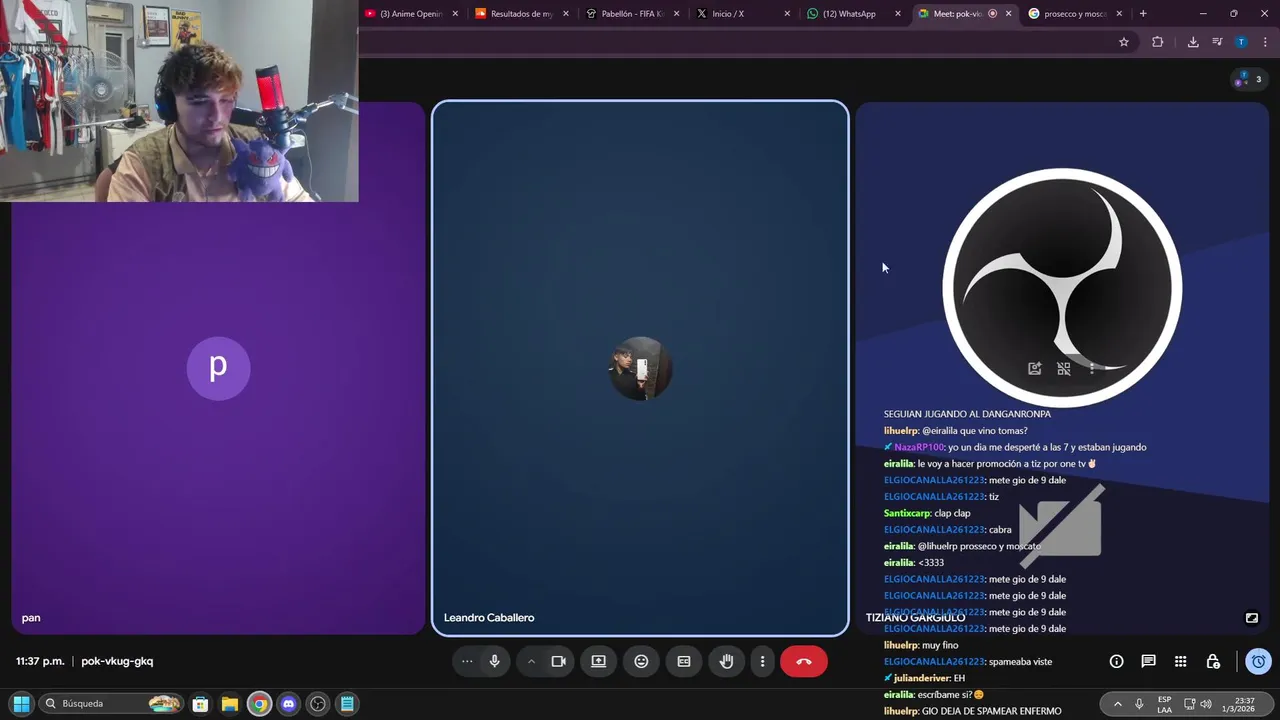Open Microsoft Store from taskbar

[x=200, y=704]
